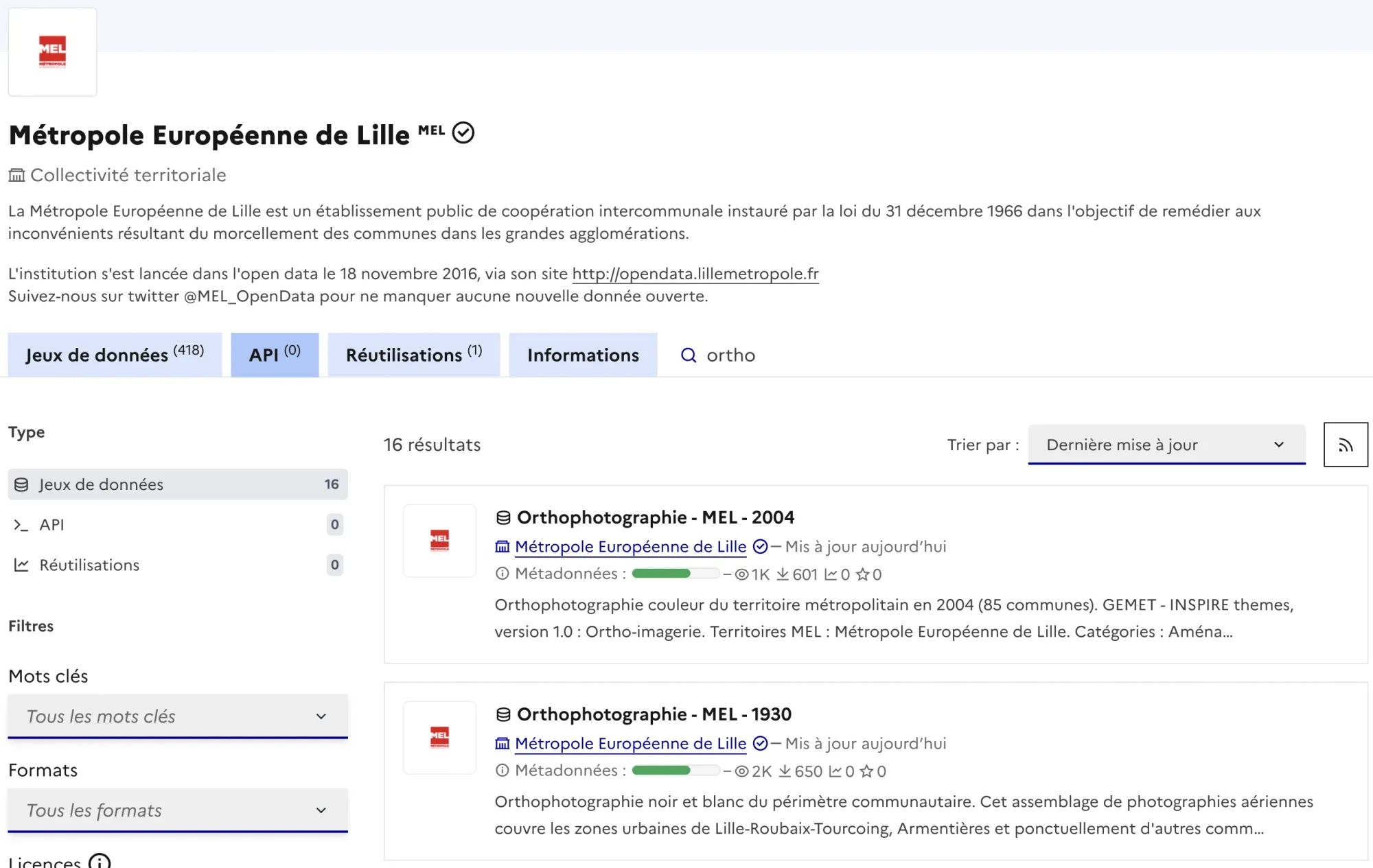Open the opendata.lillemetropole.fr link
1373x868 pixels.
(695, 274)
